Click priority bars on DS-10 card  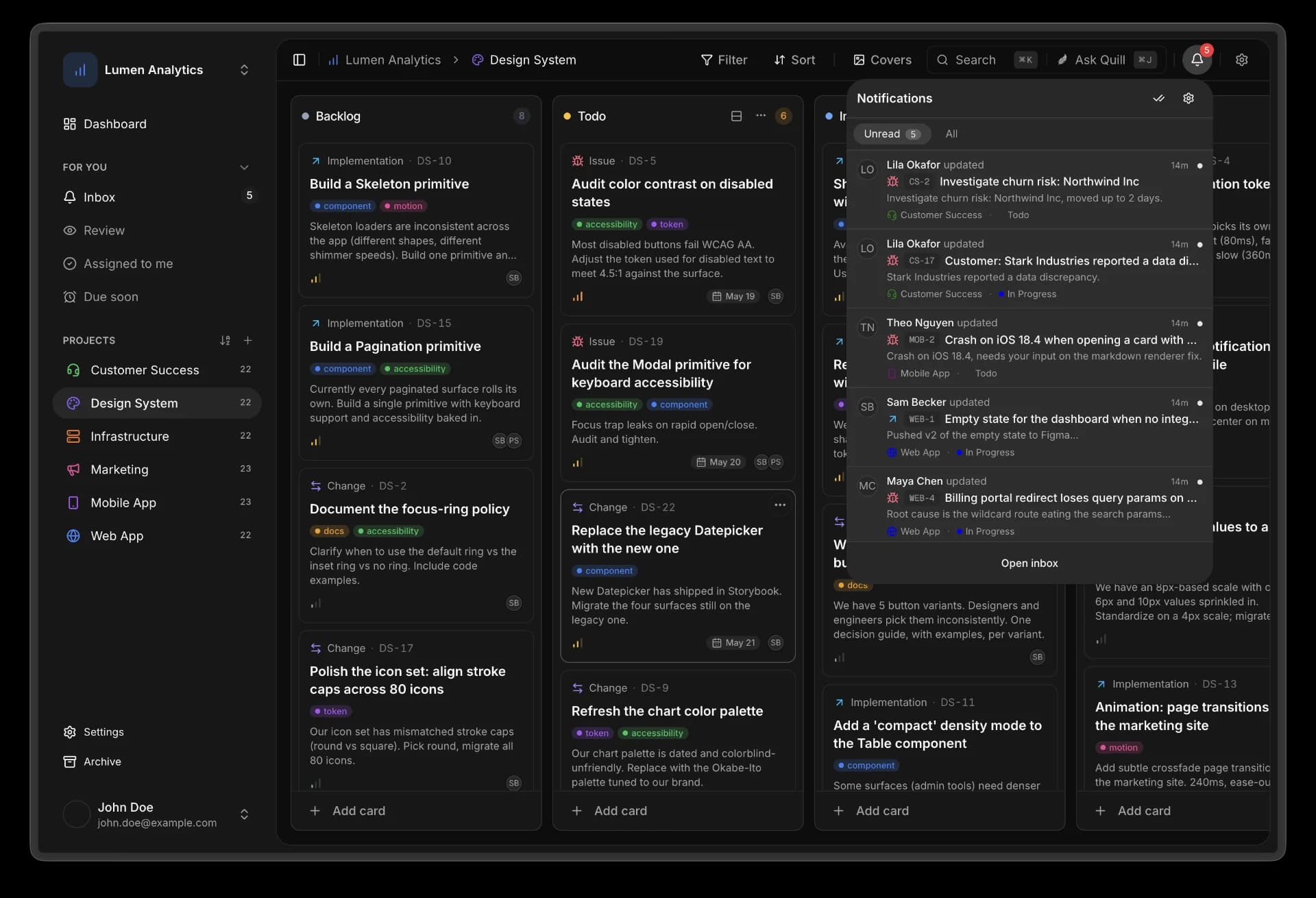(x=315, y=278)
